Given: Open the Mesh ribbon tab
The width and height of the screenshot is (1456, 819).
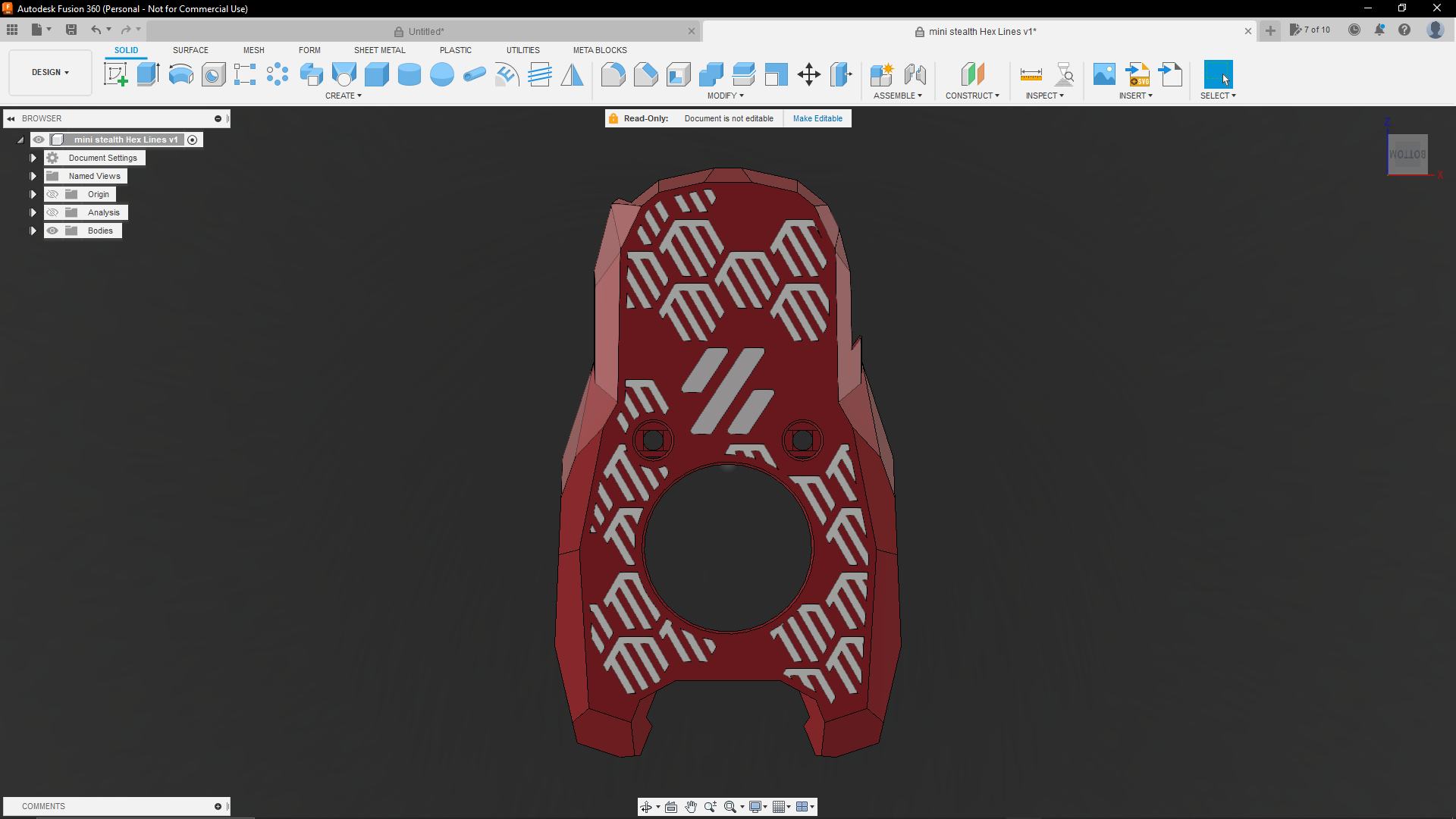Looking at the screenshot, I should pos(254,50).
